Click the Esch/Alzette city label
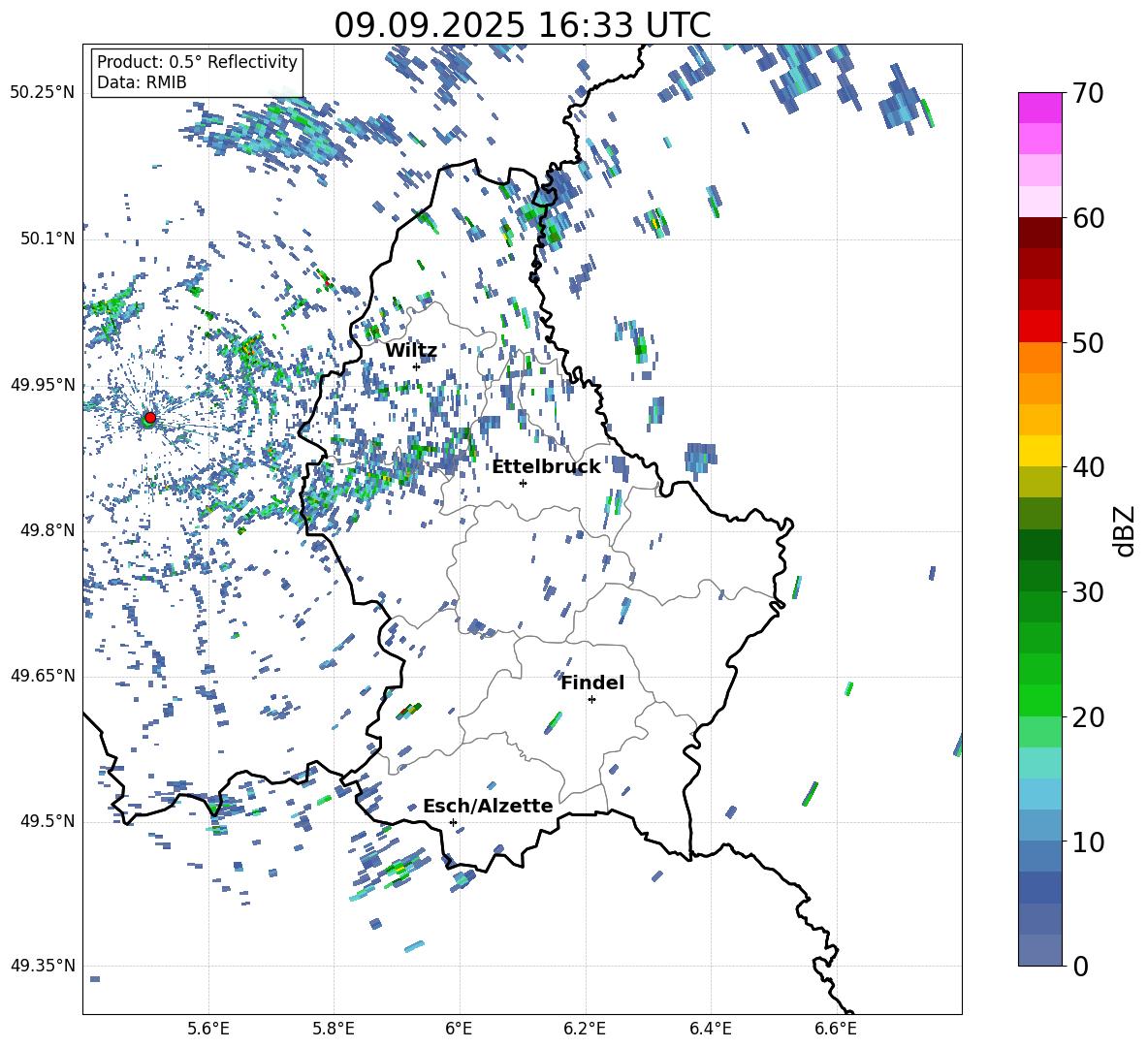This screenshot has width=1148, height=1048. [488, 806]
